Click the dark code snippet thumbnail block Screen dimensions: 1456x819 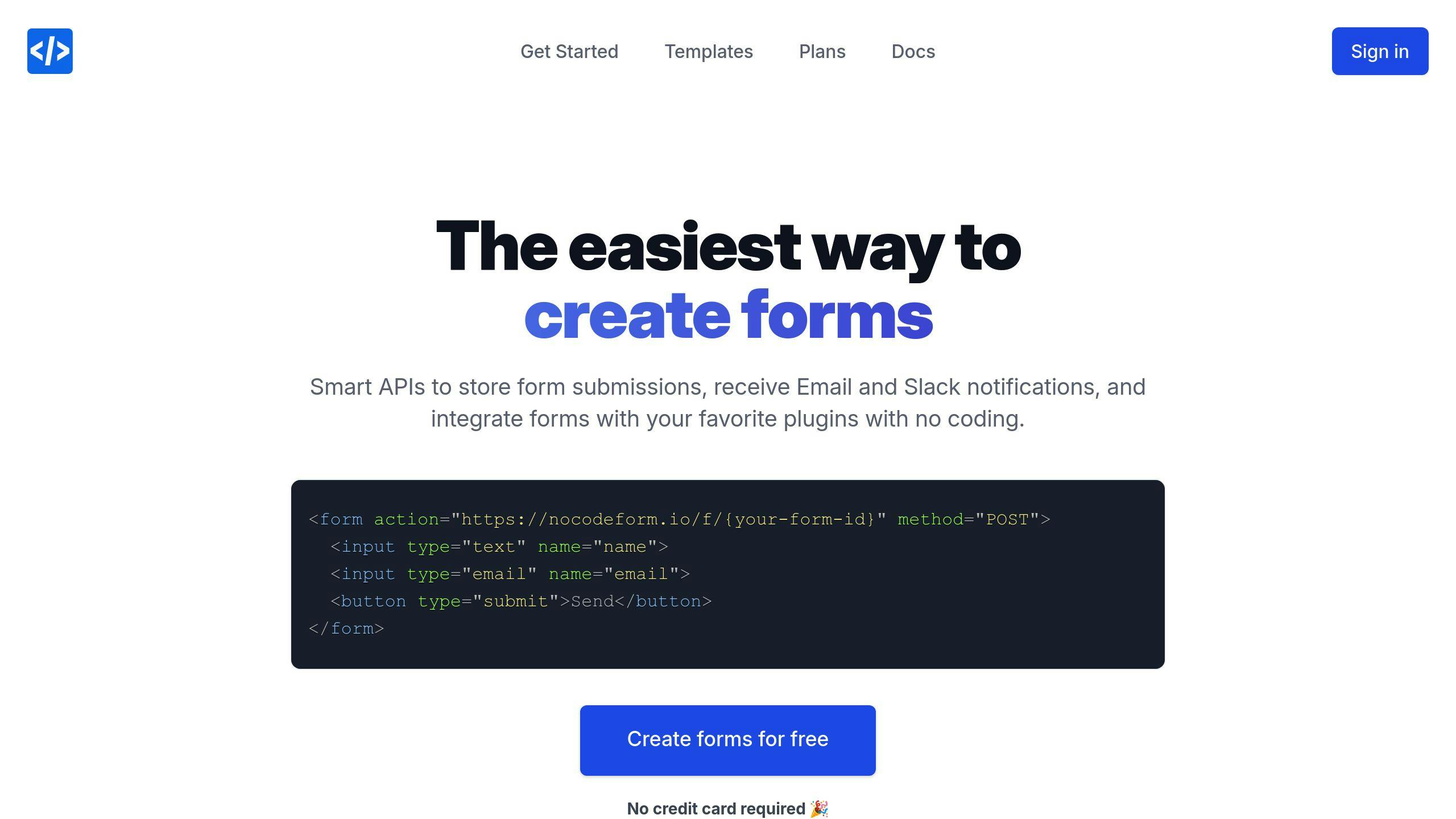(x=728, y=574)
